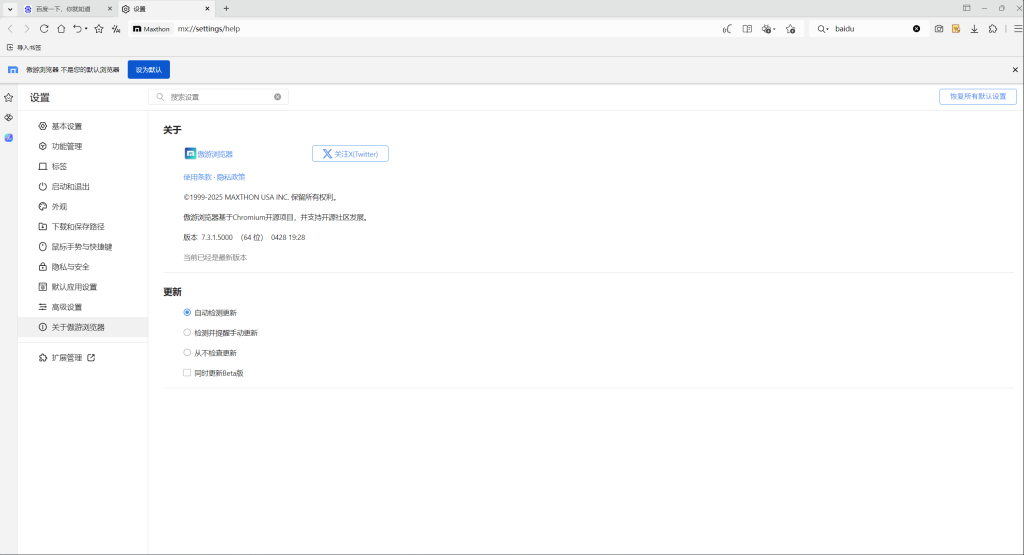
Task: Open the search engine selector dropdown
Action: point(823,29)
